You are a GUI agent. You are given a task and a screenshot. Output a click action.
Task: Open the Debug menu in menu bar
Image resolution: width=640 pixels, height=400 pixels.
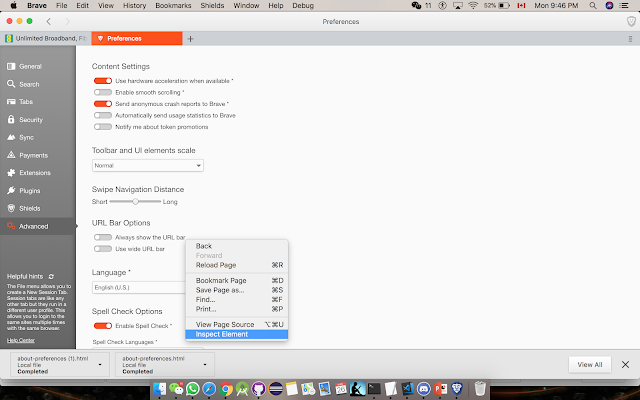303,5
